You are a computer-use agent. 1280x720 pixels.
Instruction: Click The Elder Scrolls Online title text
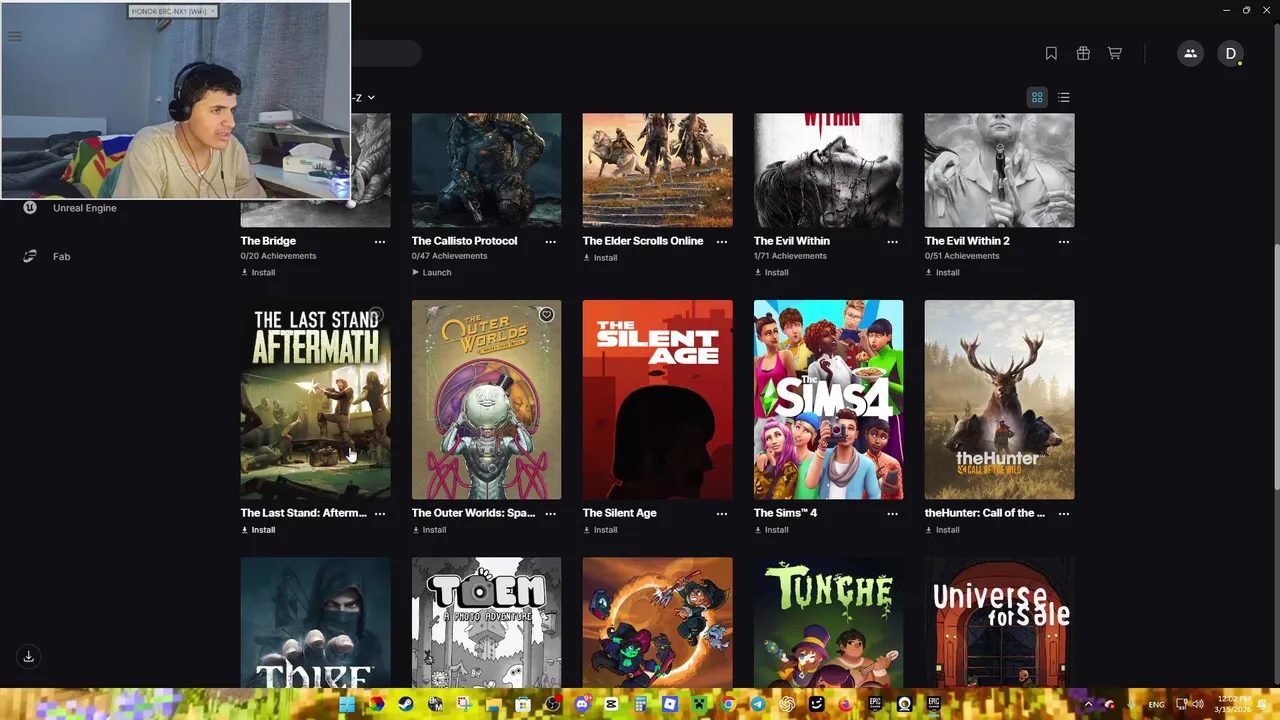click(x=643, y=241)
